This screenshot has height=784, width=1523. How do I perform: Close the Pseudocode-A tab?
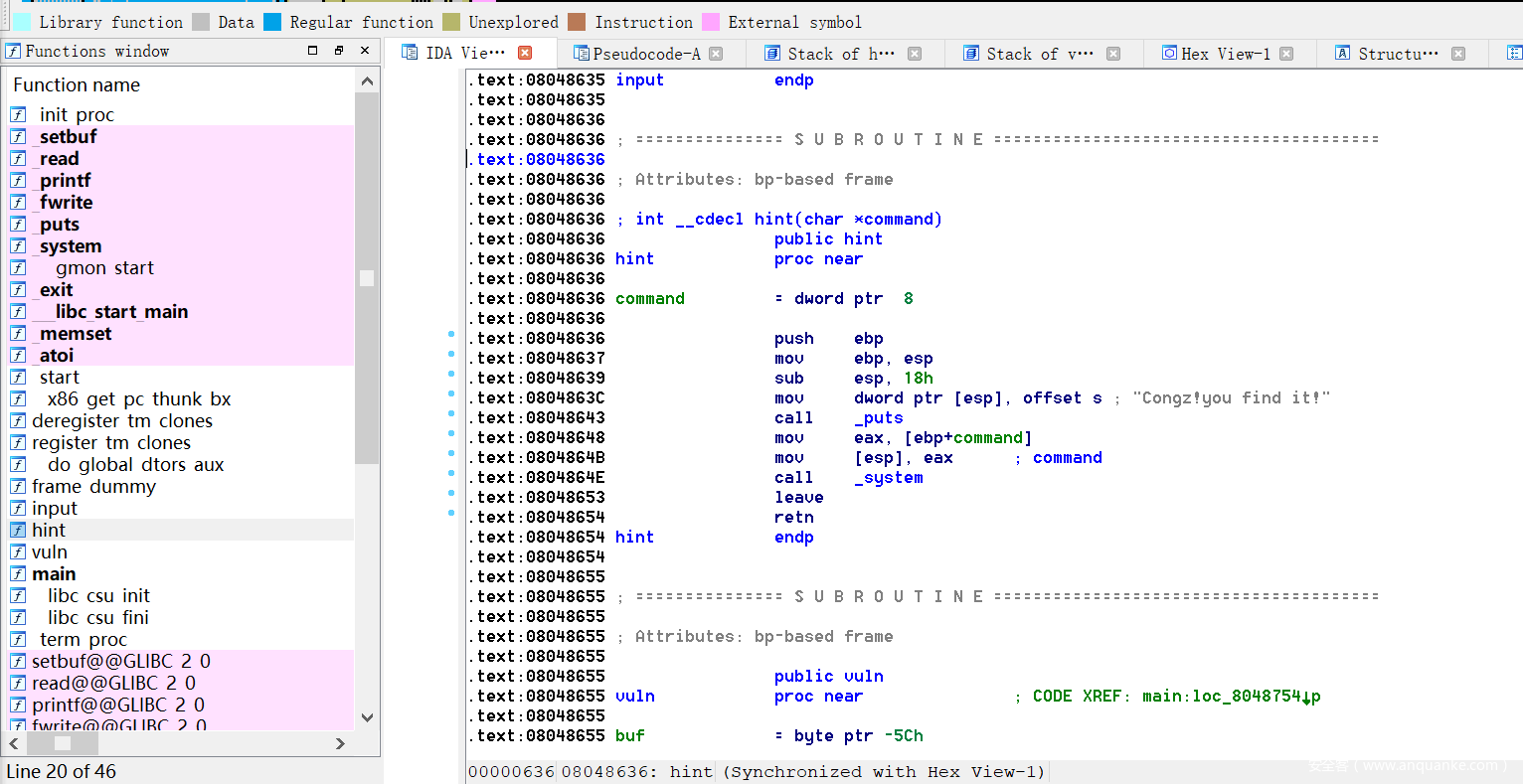[x=716, y=54]
